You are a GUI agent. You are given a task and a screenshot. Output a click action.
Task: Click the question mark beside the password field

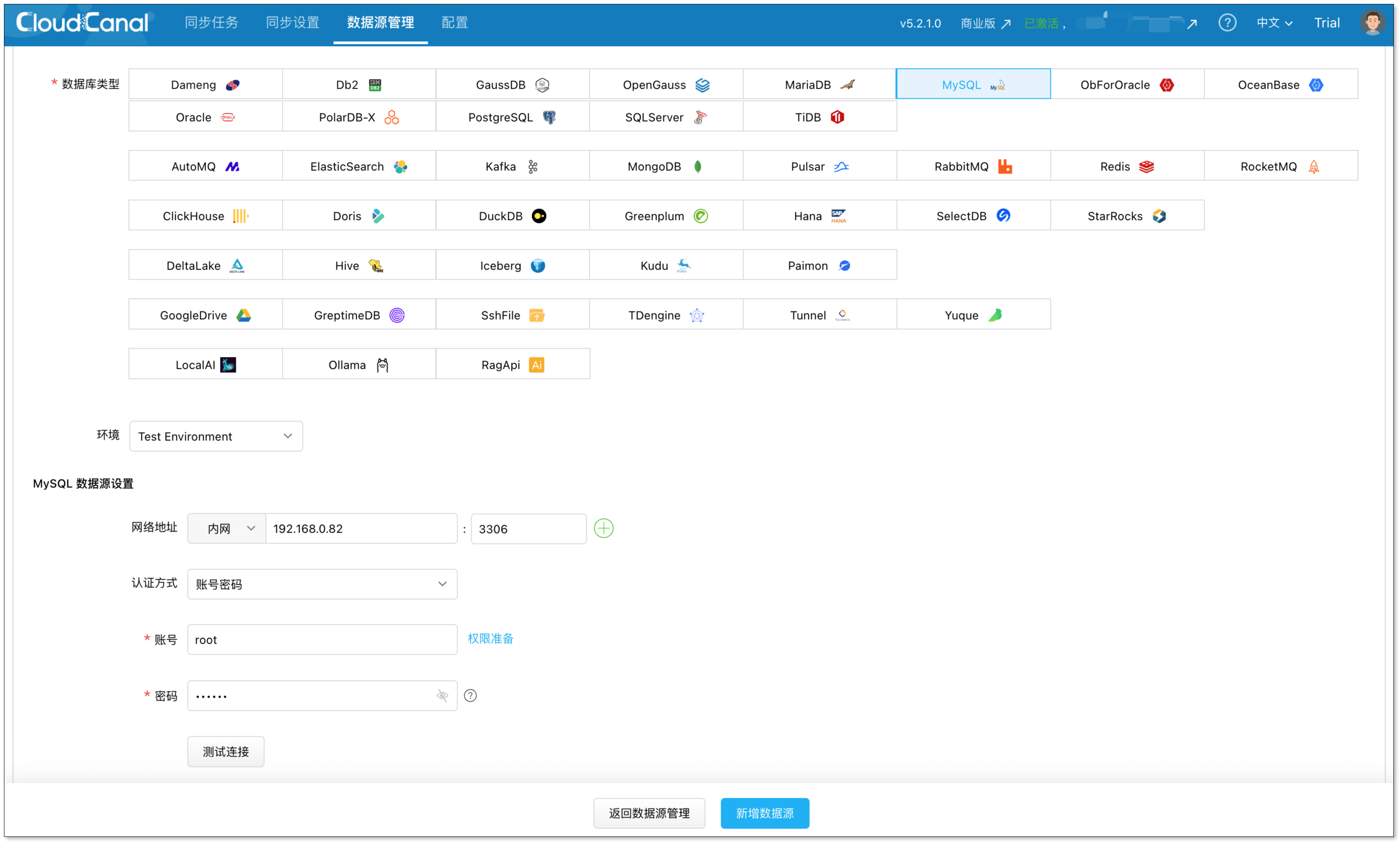click(470, 695)
